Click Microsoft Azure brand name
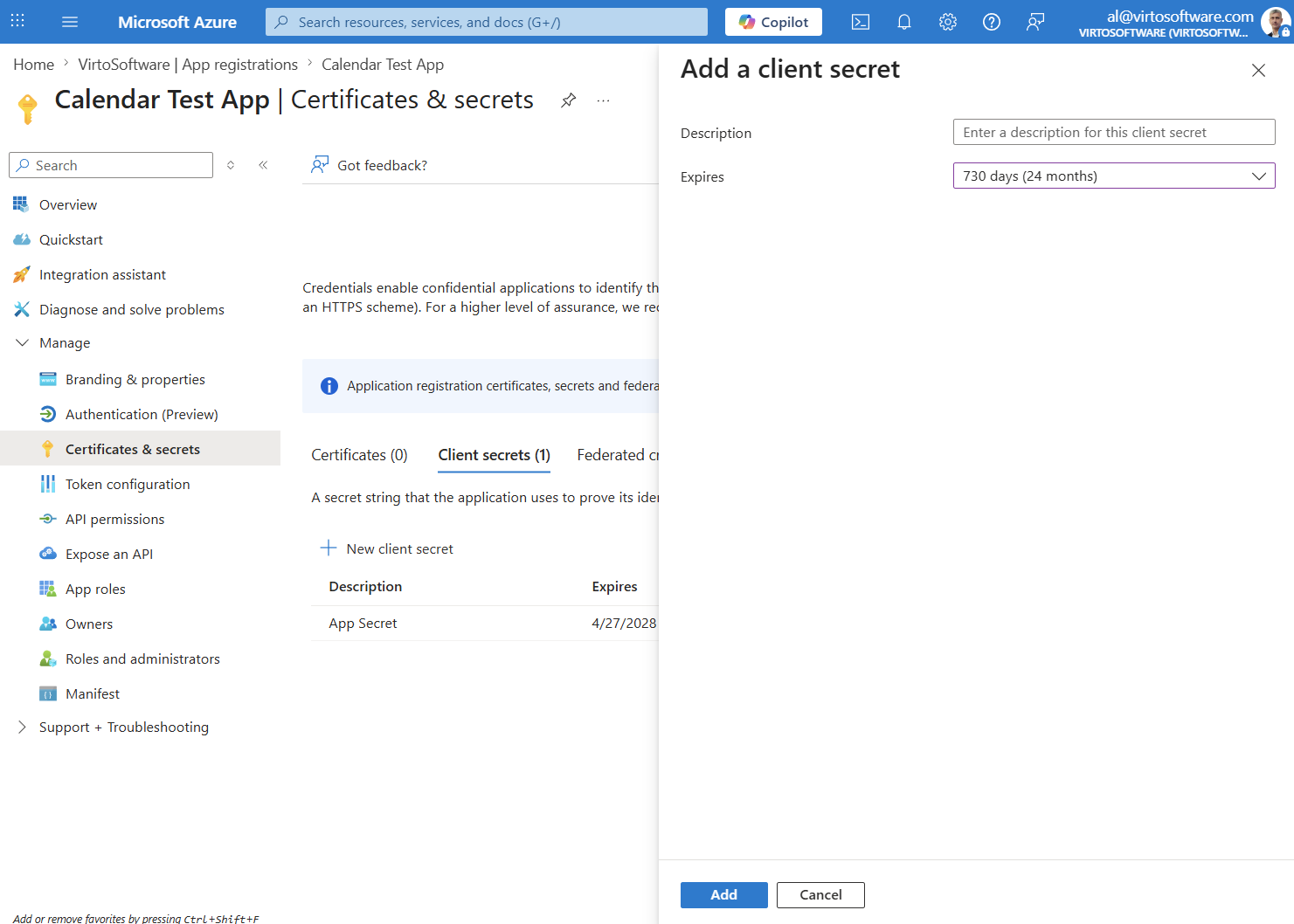The image size is (1294, 924). click(x=177, y=22)
